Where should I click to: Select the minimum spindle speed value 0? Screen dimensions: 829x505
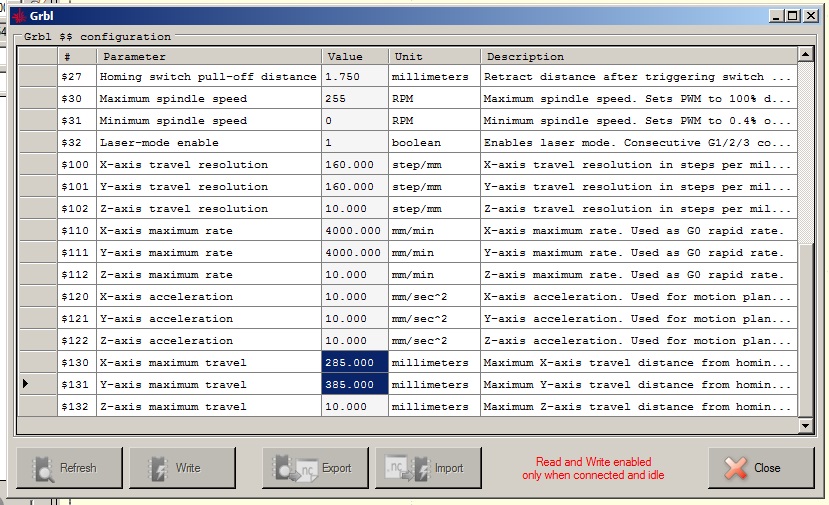tap(355, 121)
